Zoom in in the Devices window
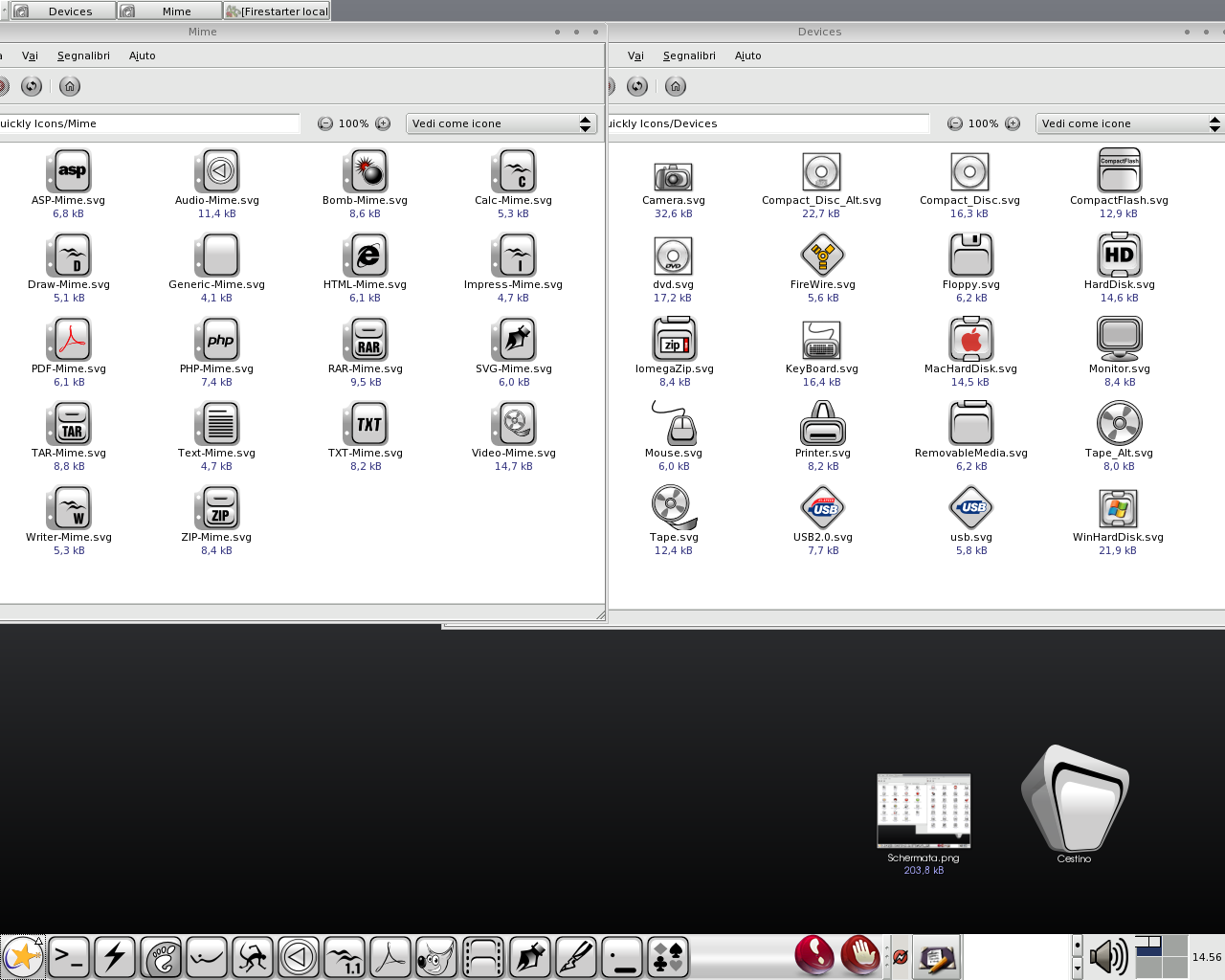 coord(1013,123)
